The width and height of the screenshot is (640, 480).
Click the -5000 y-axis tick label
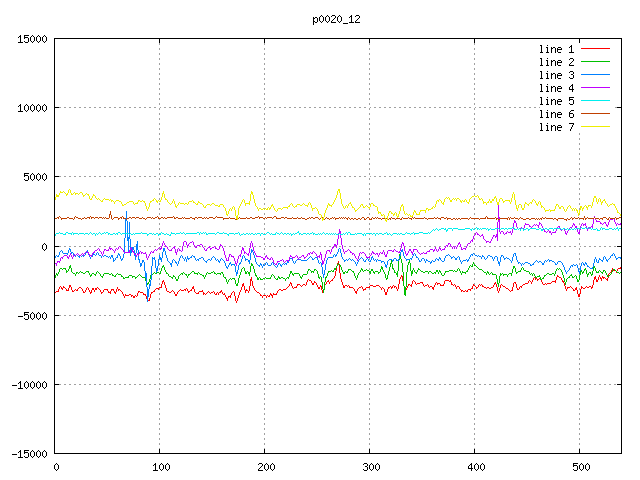click(x=31, y=315)
